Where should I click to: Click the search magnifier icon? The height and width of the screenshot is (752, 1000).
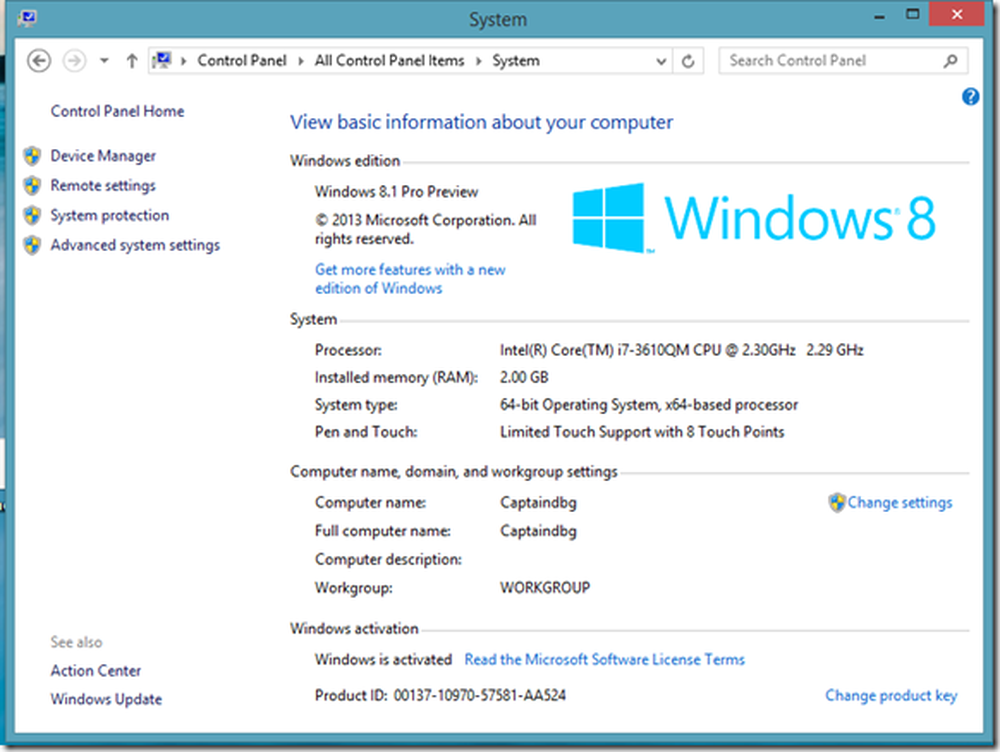[950, 61]
